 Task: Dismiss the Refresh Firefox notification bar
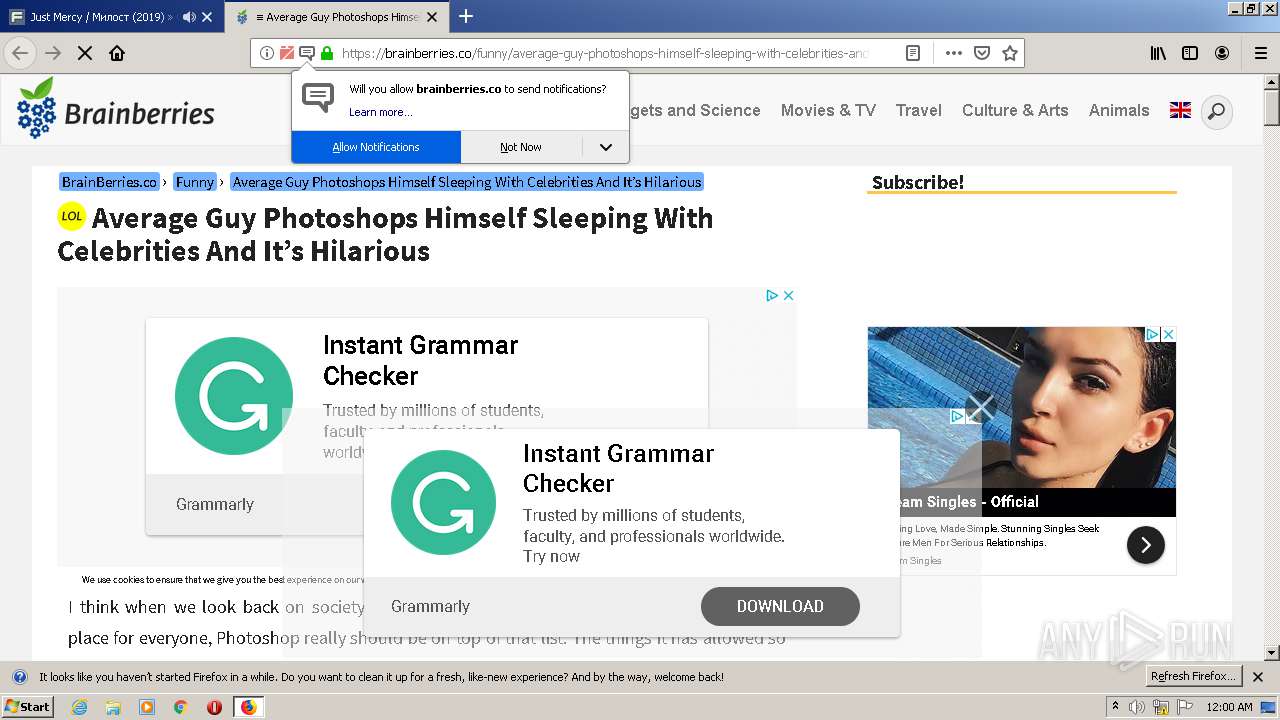click(1258, 677)
